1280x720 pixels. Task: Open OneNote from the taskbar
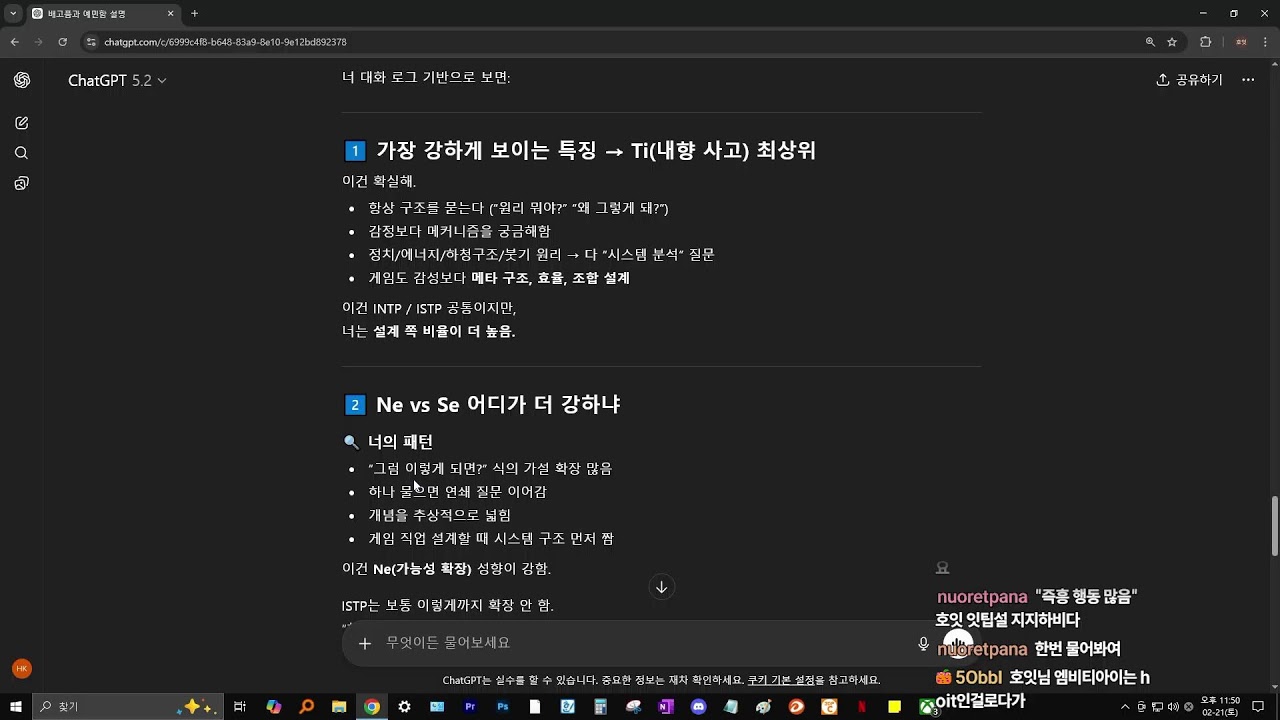point(666,707)
